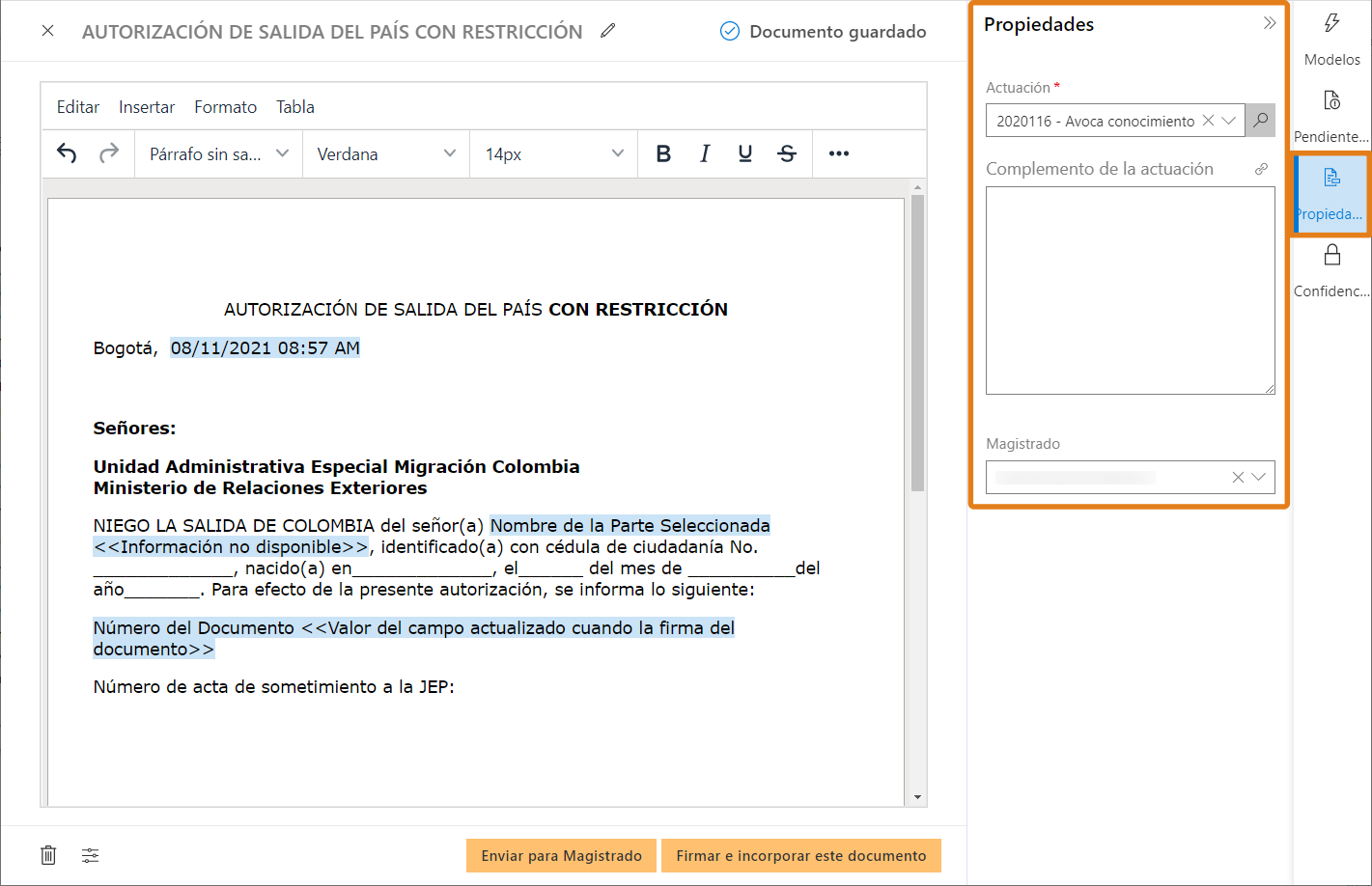1372x886 pixels.
Task: Click the link icon beside Complemento de la actuación
Action: point(1261,169)
